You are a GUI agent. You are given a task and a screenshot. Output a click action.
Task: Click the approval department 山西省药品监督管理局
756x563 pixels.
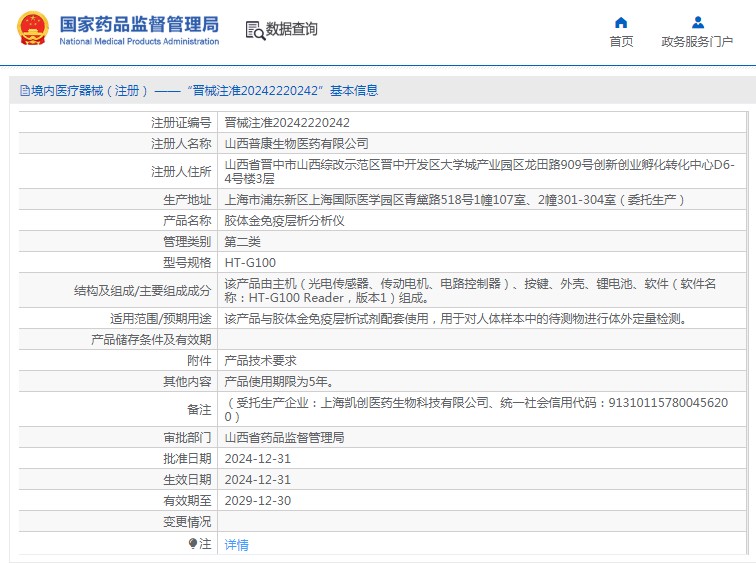click(x=284, y=438)
